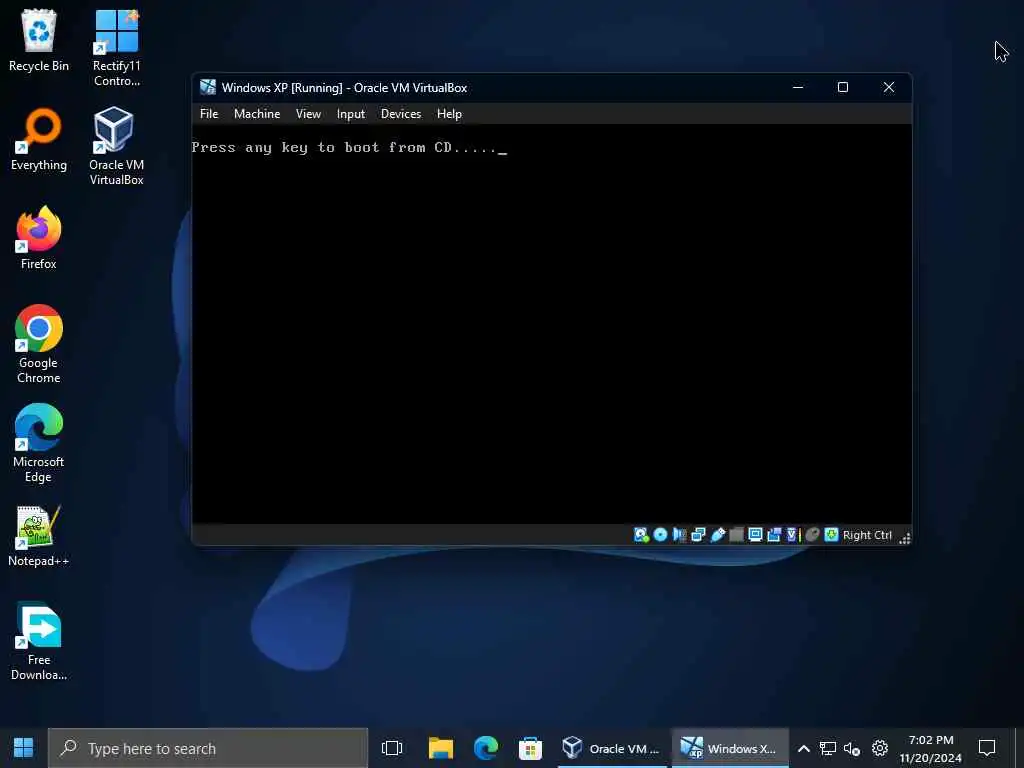Screen dimensions: 1024x768
Task: Open File Explorer from the taskbar
Action: [x=441, y=748]
